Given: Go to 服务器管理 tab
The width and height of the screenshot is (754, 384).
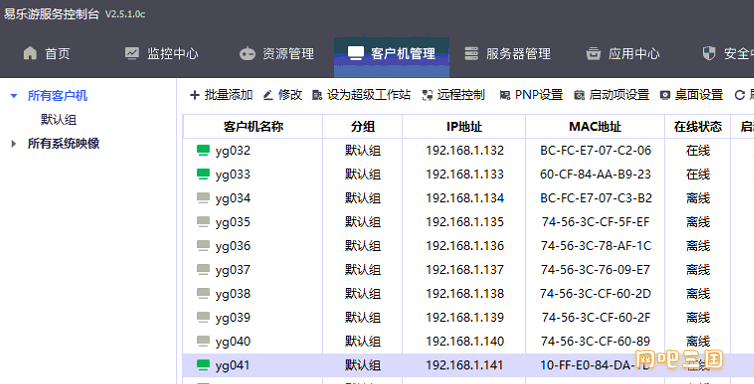Looking at the screenshot, I should click(x=507, y=53).
